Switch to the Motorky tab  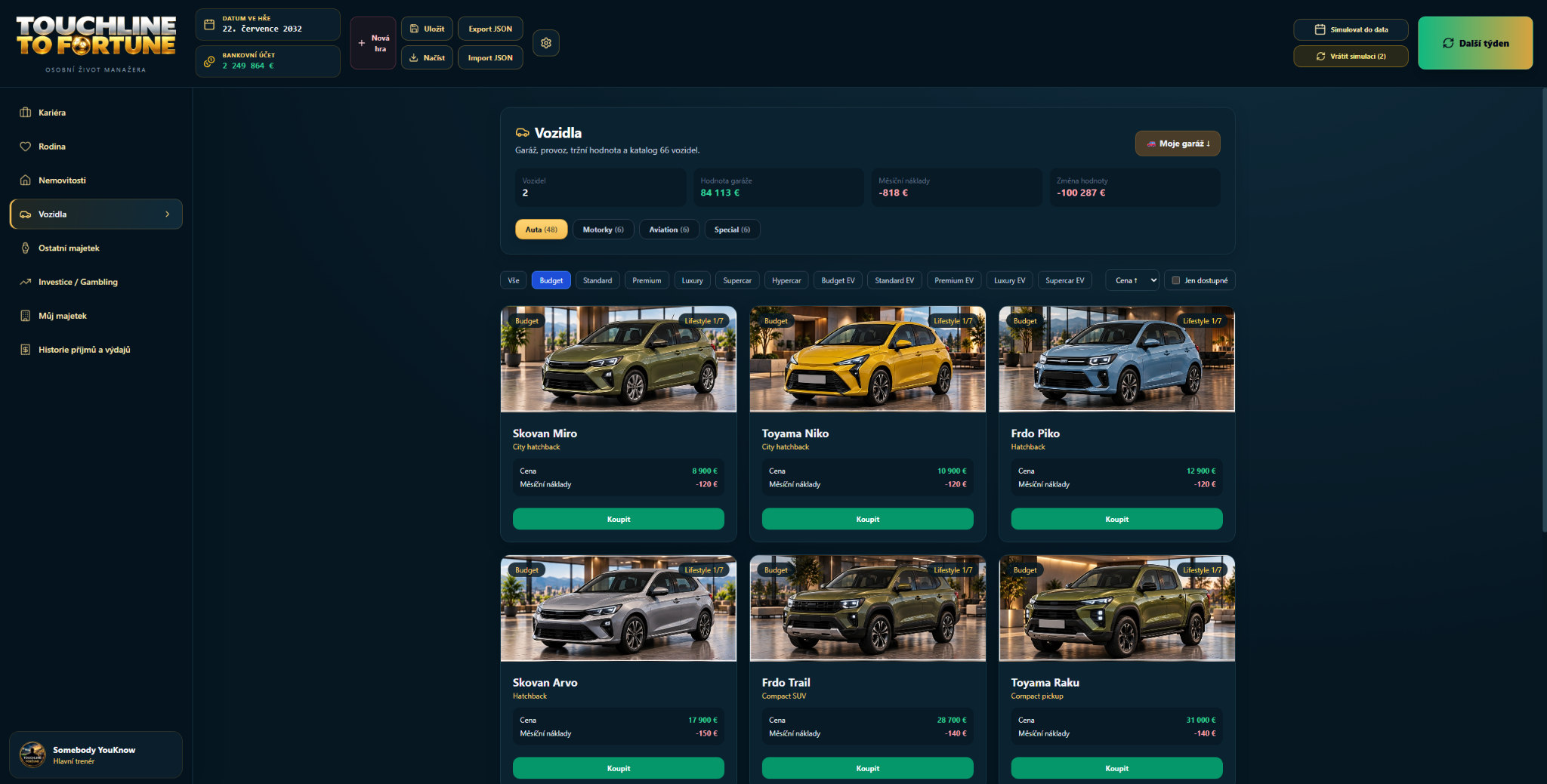point(603,230)
